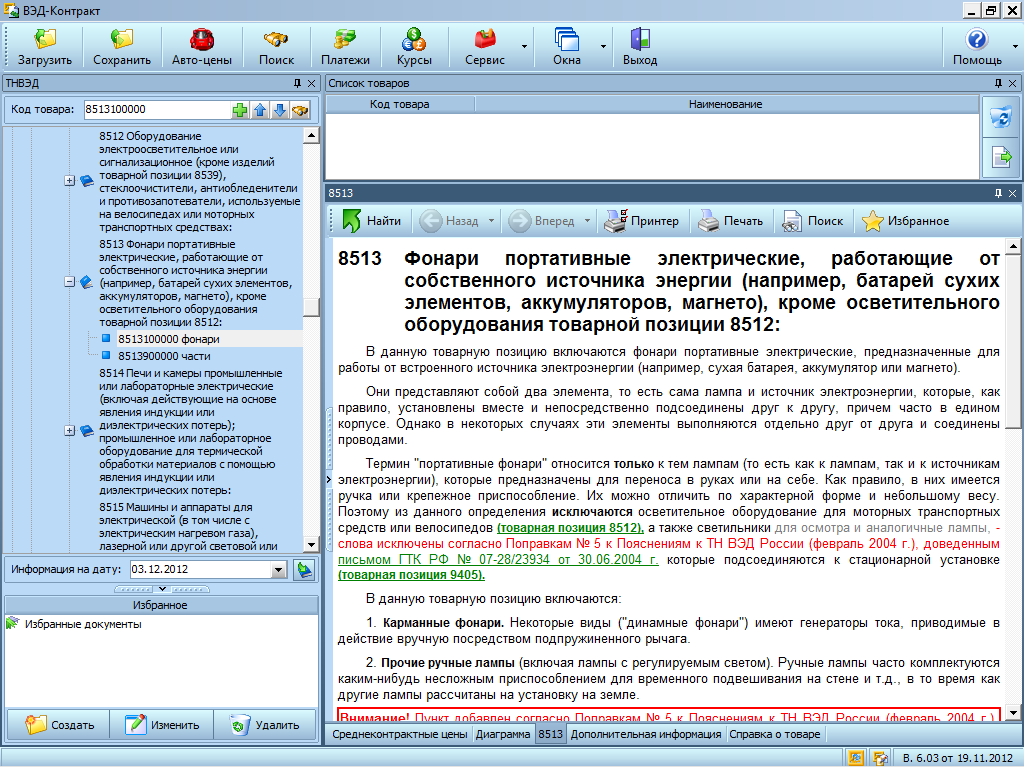Open link товарная позиция 8512
Screen dimensions: 1024x768
[570, 528]
